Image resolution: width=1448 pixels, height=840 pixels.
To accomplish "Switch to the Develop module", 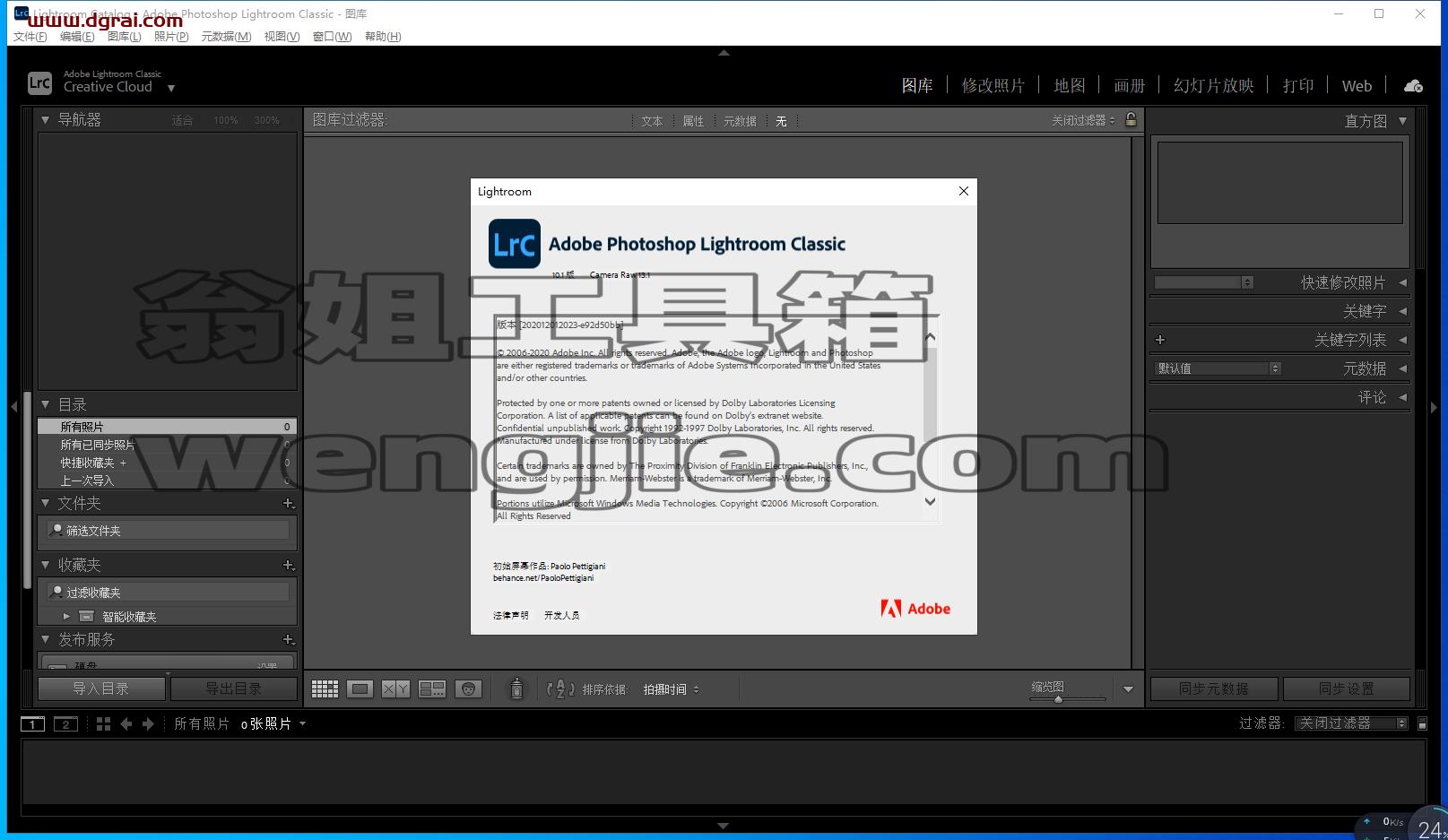I will pyautogui.click(x=993, y=85).
